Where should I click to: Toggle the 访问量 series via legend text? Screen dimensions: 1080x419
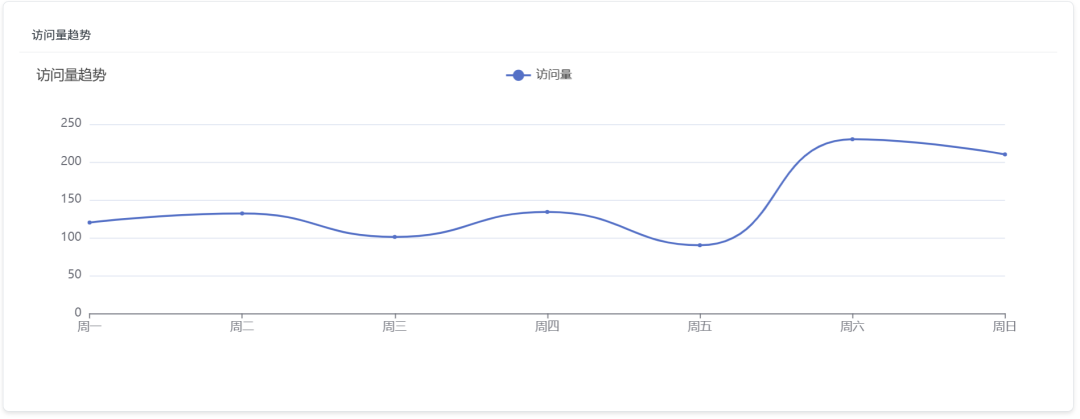click(554, 75)
